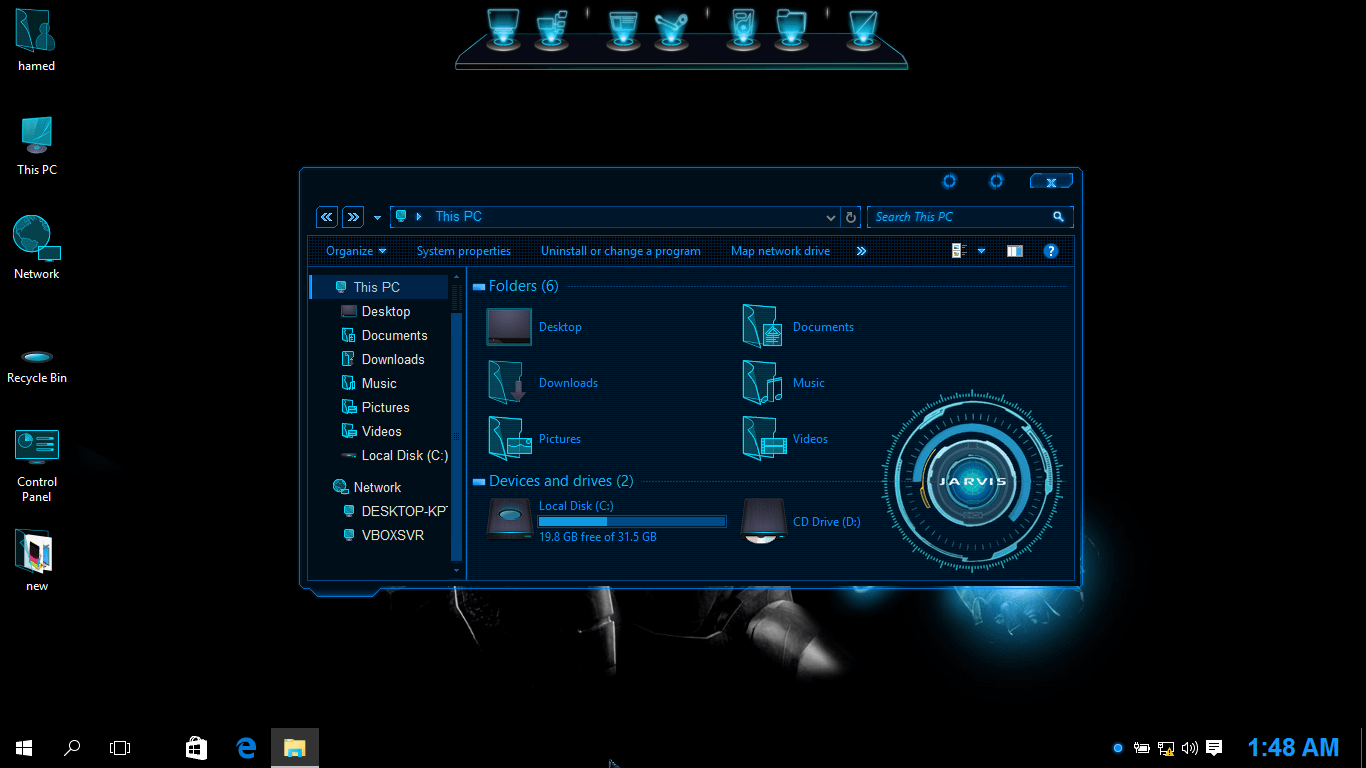This screenshot has width=1366, height=768.
Task: Open the Downloads folder in main pane
Action: (542, 383)
